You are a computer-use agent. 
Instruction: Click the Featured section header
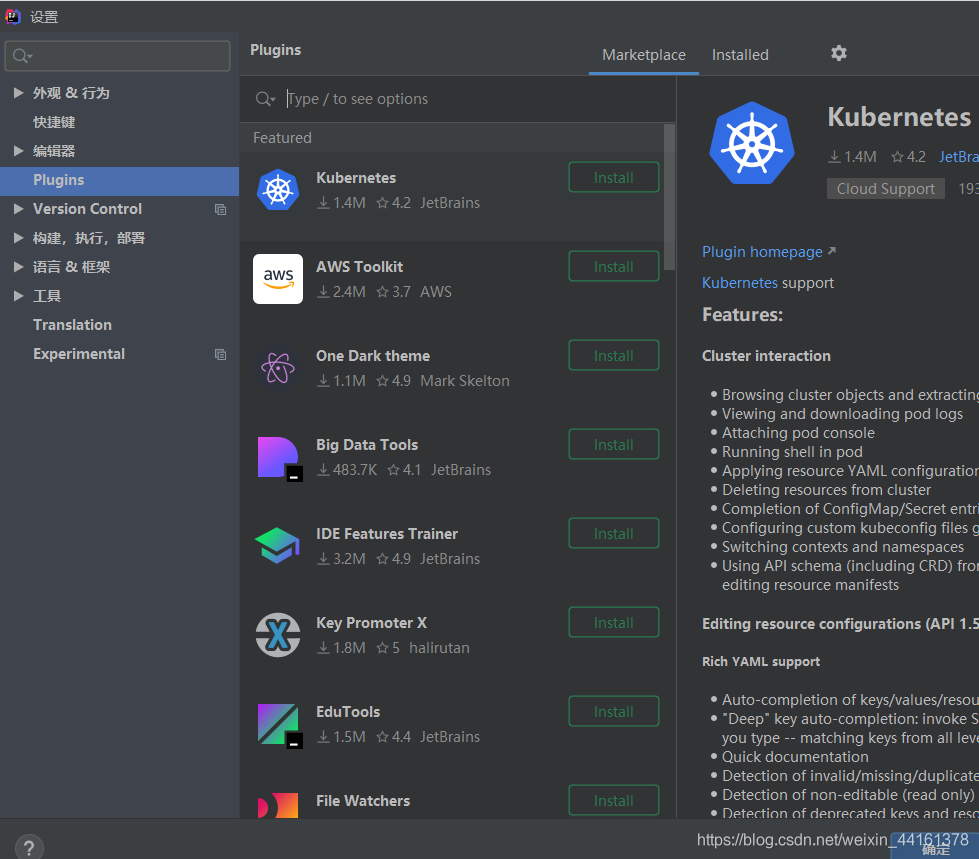pyautogui.click(x=282, y=138)
